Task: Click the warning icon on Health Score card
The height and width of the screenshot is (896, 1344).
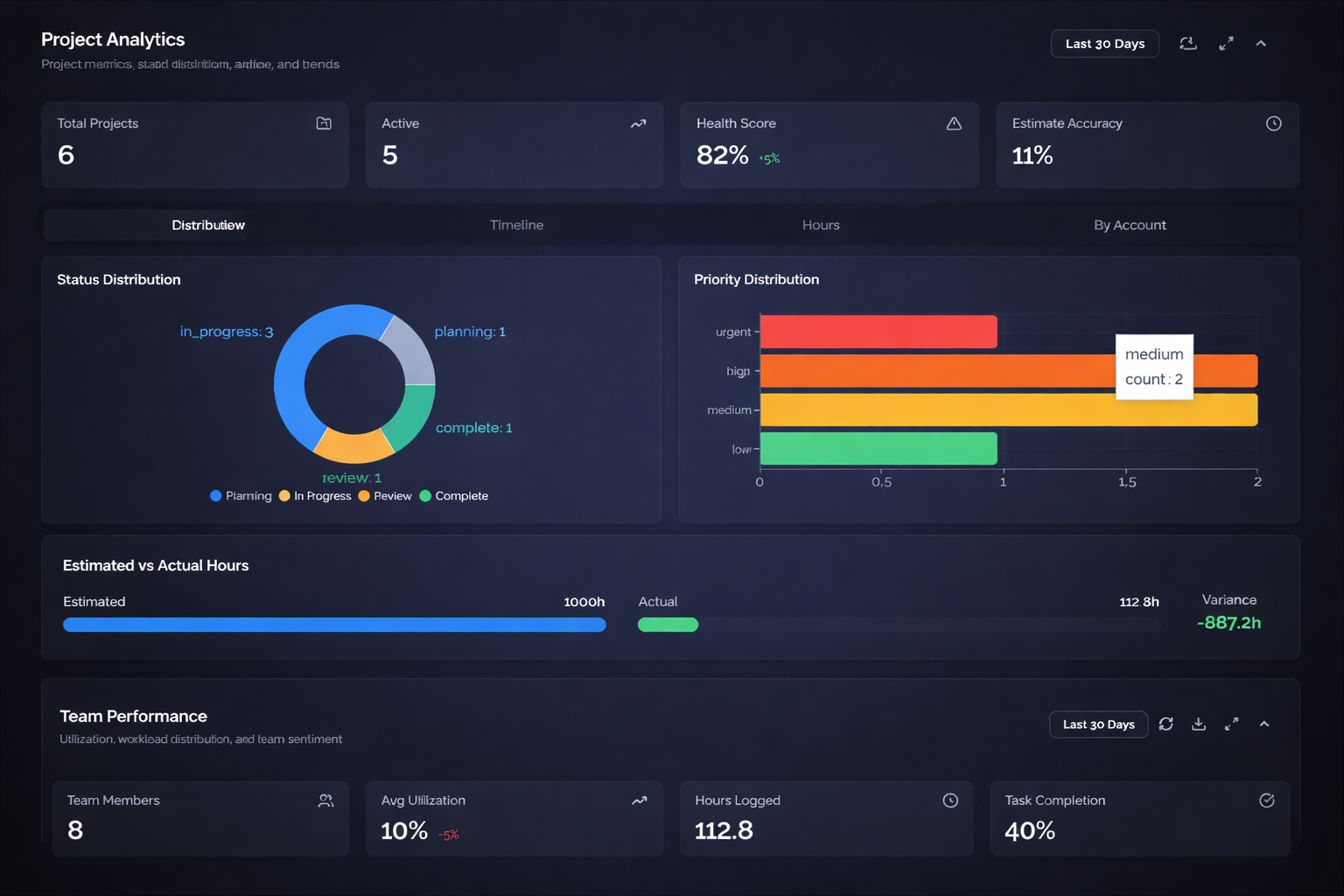Action: tap(954, 123)
